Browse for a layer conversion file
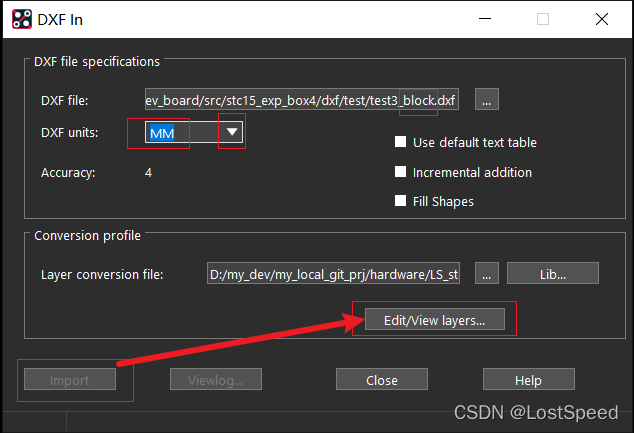Screen dimensions: 634x433 (486, 274)
